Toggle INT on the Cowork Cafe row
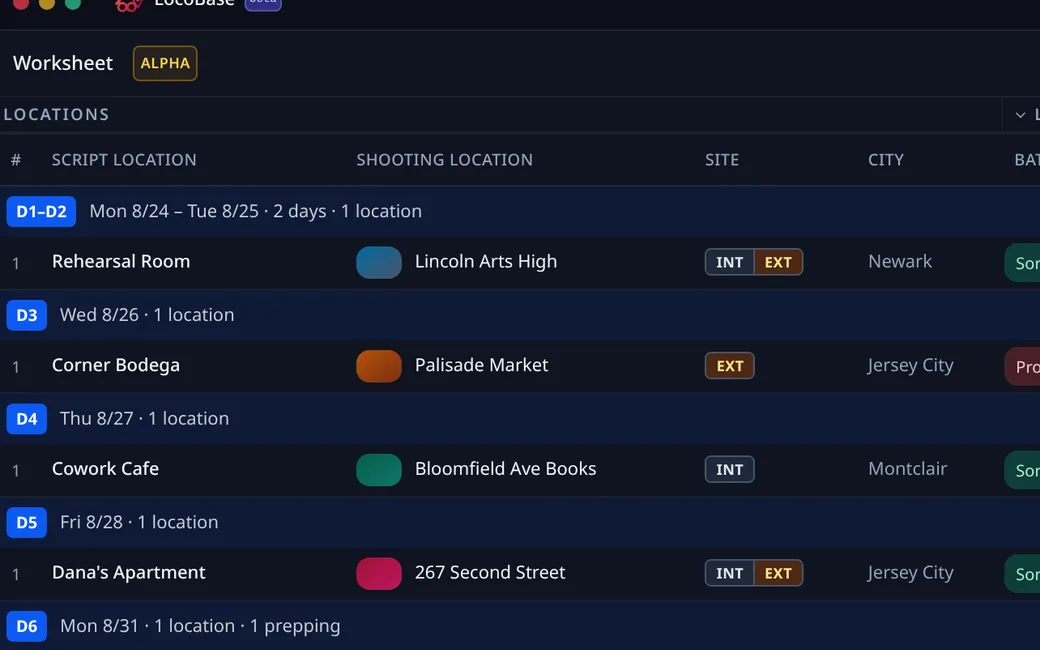Image resolution: width=1040 pixels, height=650 pixels. click(730, 470)
